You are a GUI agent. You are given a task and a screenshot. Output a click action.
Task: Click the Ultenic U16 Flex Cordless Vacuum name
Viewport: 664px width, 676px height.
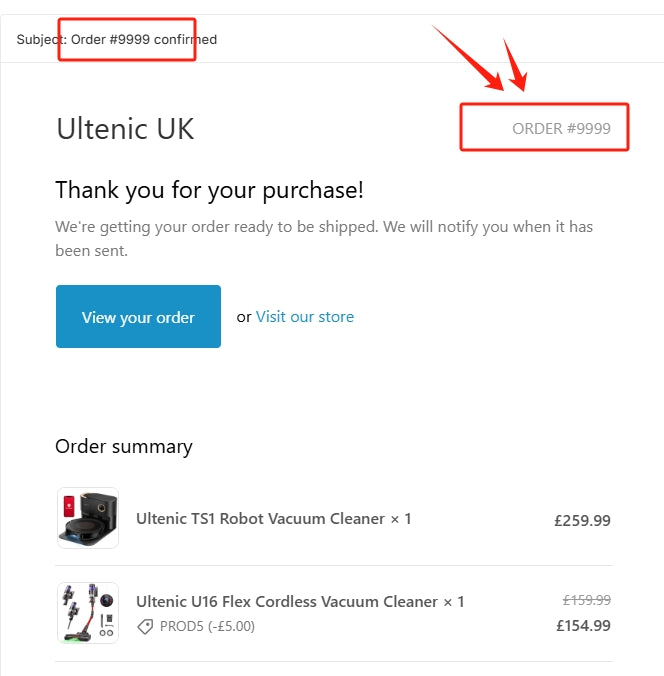tap(287, 602)
